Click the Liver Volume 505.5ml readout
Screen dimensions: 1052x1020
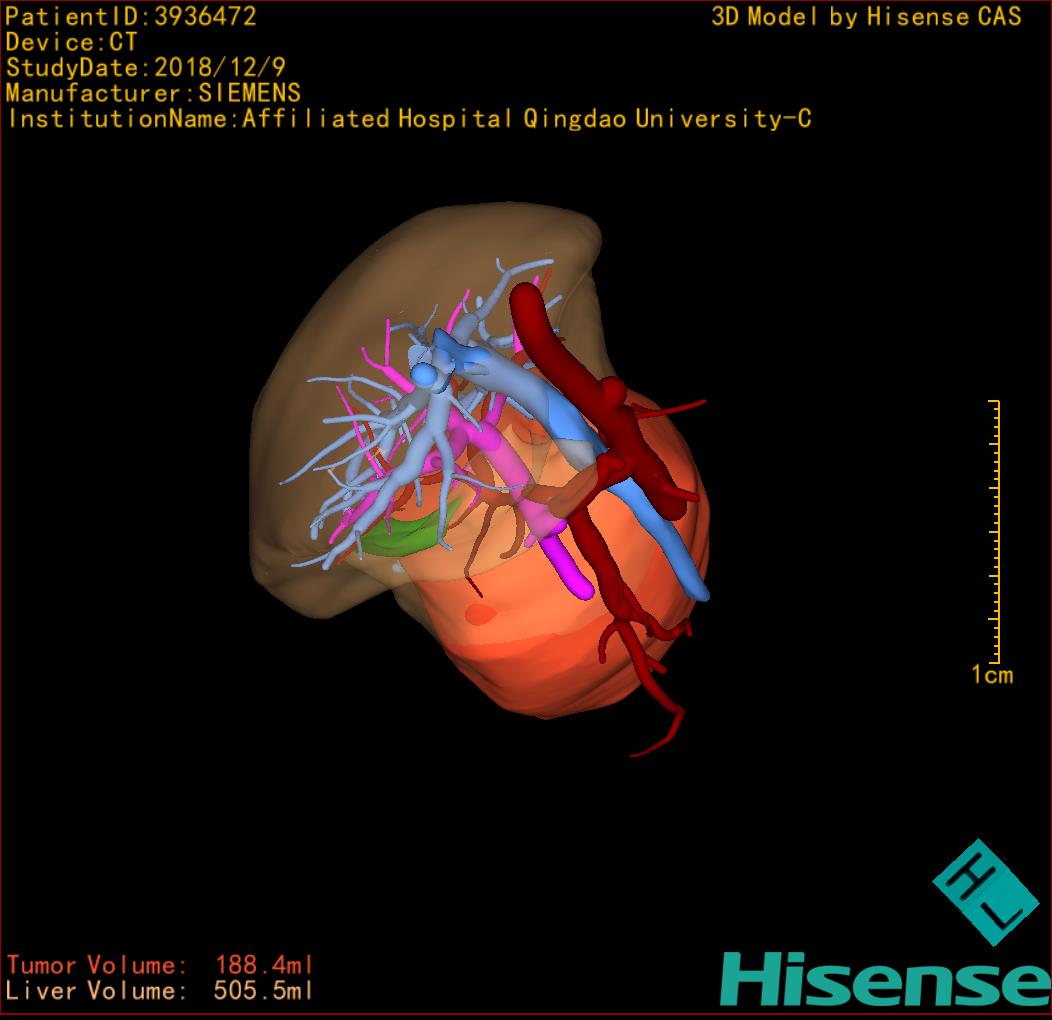[160, 991]
